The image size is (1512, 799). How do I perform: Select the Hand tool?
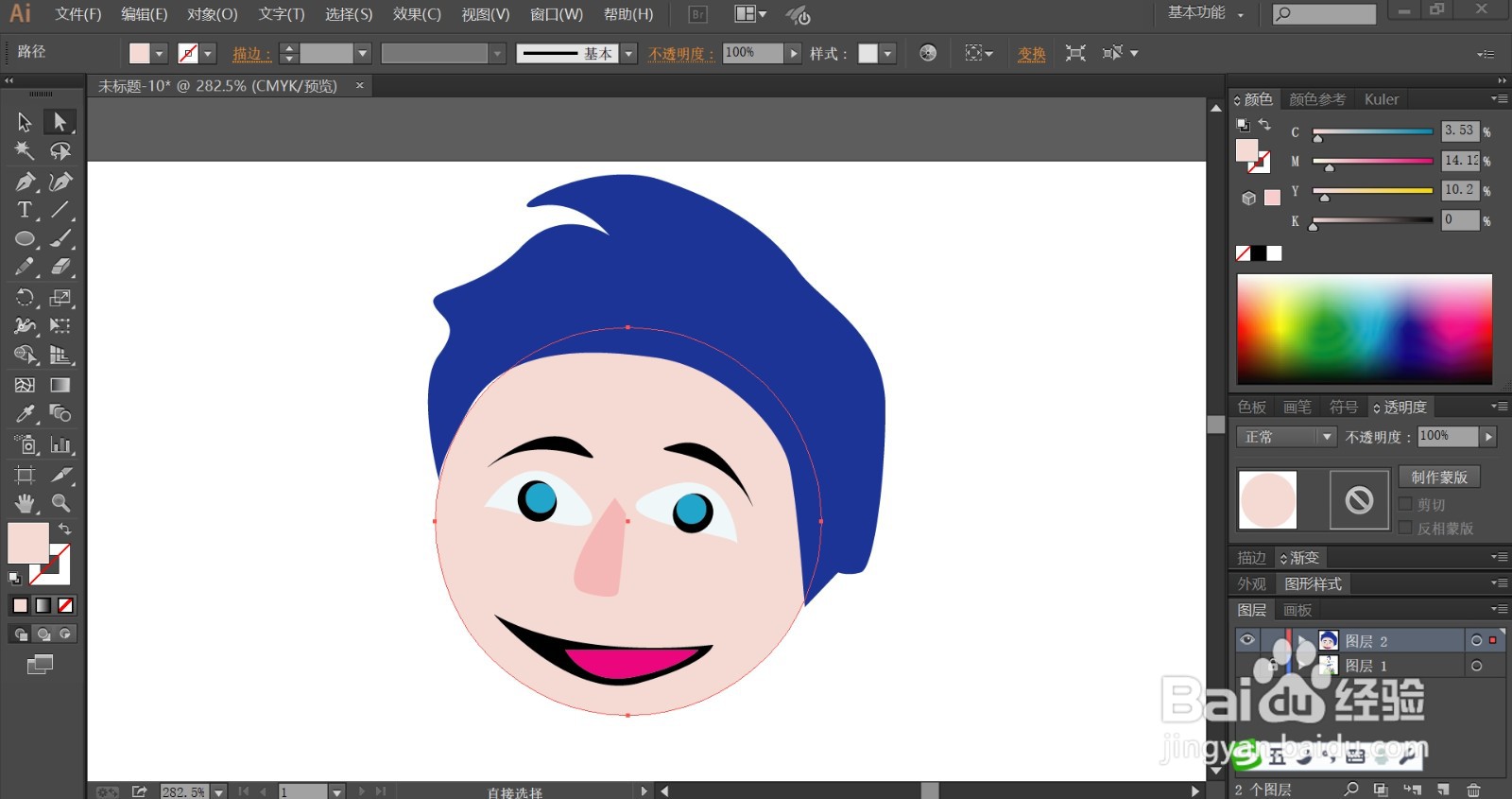pyautogui.click(x=25, y=503)
